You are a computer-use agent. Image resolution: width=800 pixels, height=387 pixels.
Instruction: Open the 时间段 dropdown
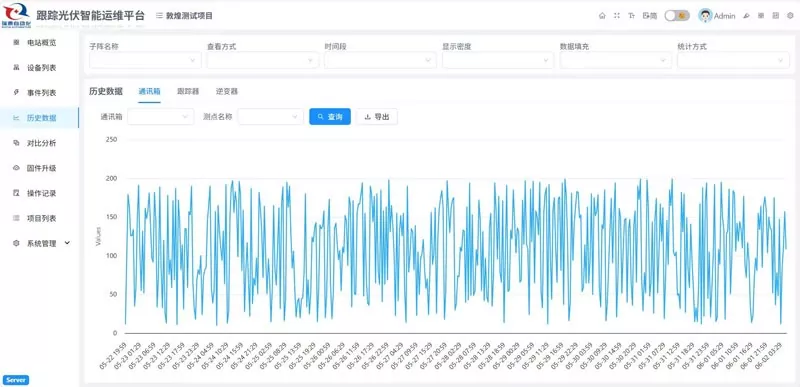380,60
